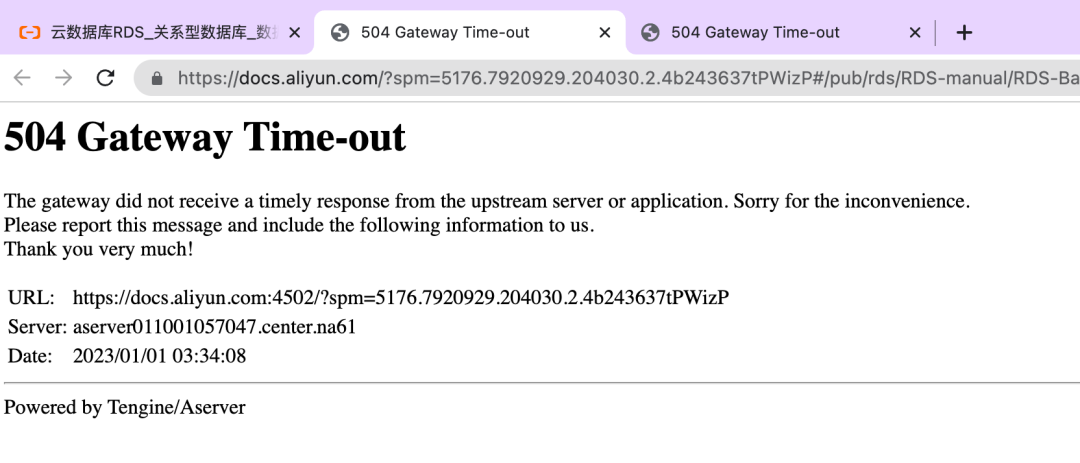Close the 云数据库RDS tab
Image resolution: width=1080 pixels, height=463 pixels.
294,32
